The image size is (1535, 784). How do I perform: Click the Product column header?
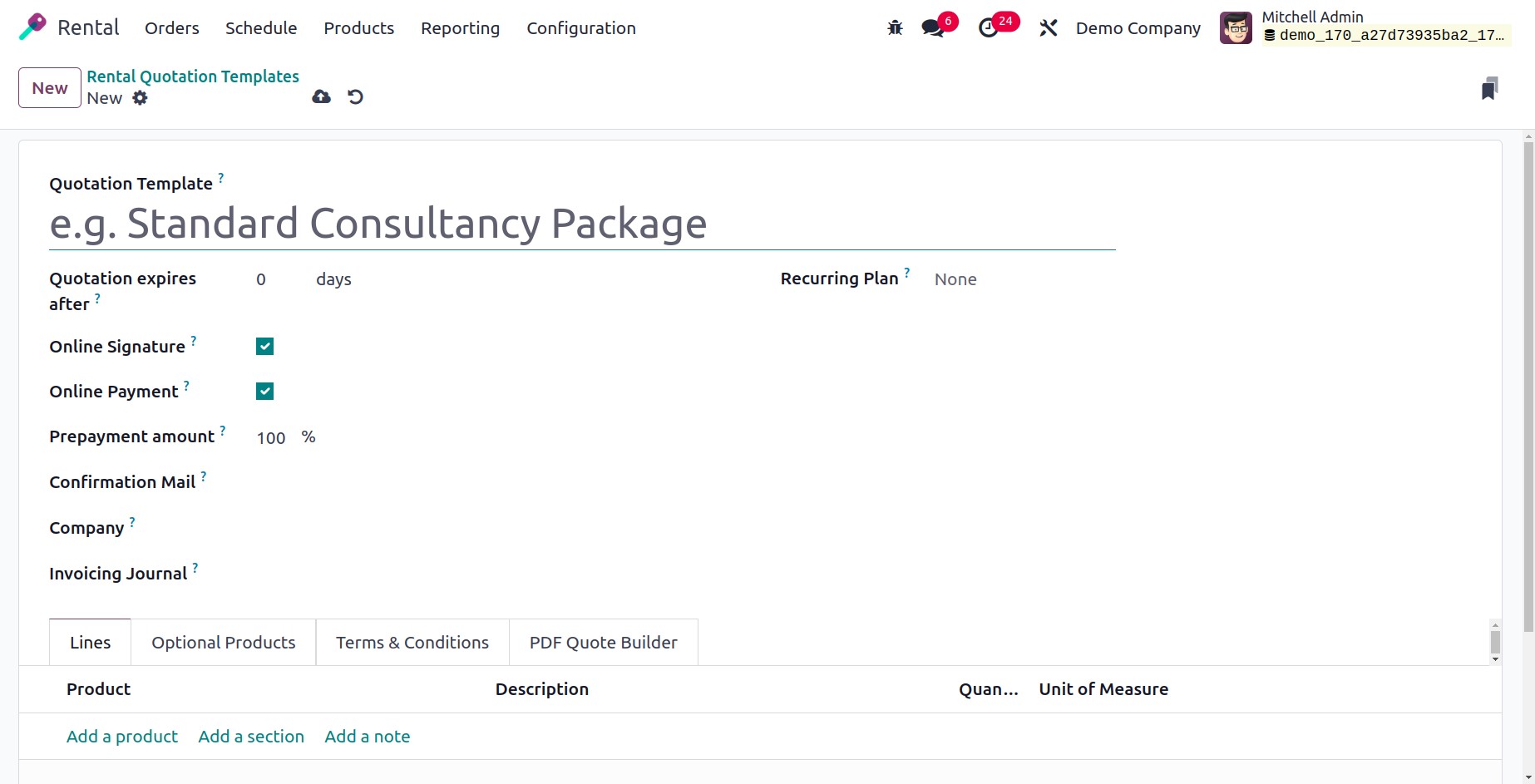click(x=98, y=689)
